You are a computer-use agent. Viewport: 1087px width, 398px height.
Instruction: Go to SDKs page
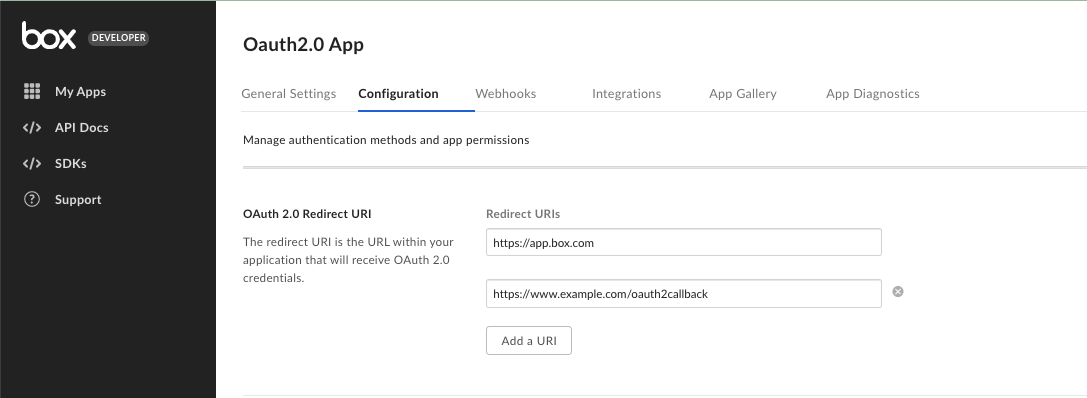(71, 164)
